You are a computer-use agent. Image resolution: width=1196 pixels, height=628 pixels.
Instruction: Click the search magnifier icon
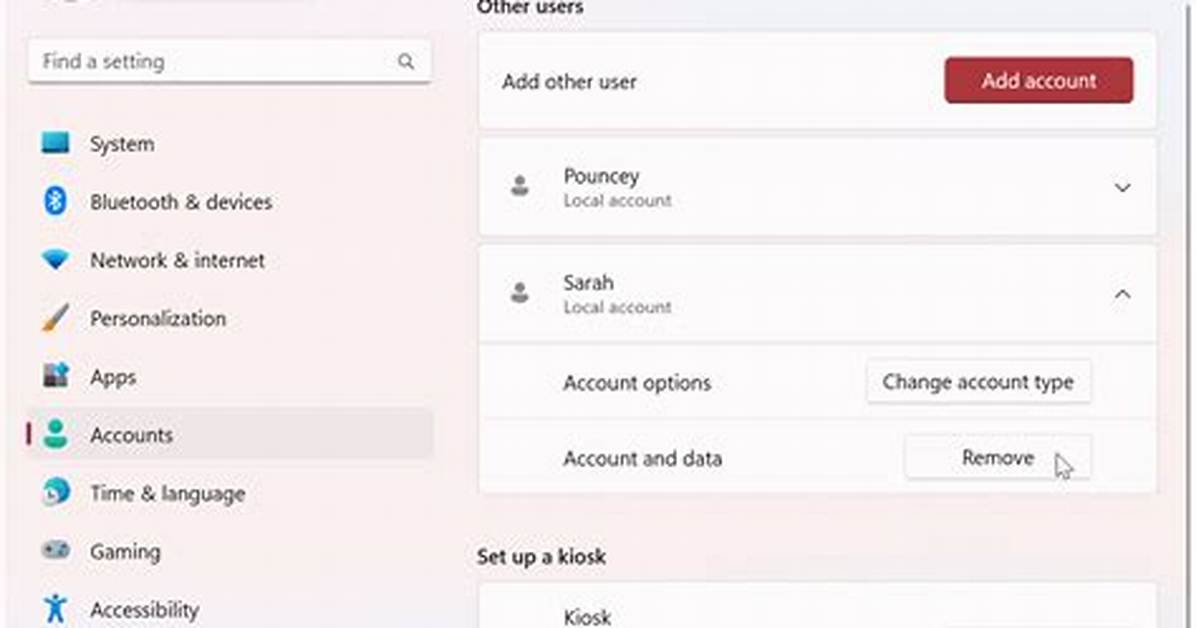tap(406, 62)
